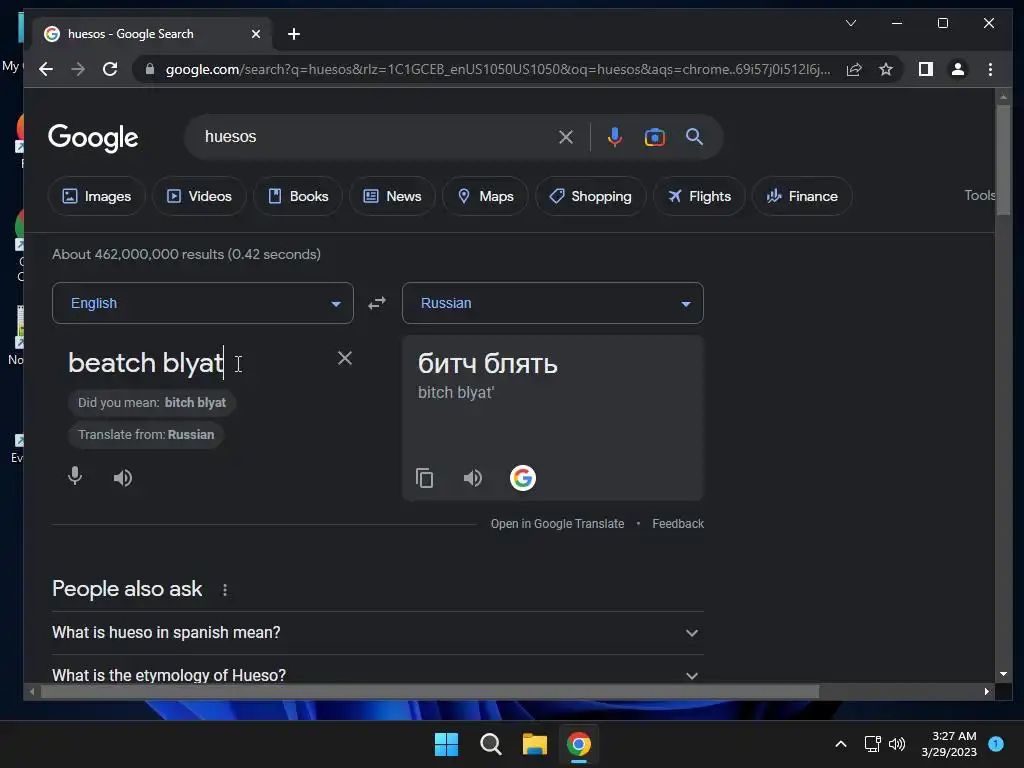Go back to previous page in Chrome
This screenshot has height=768, width=1024.
tap(46, 69)
